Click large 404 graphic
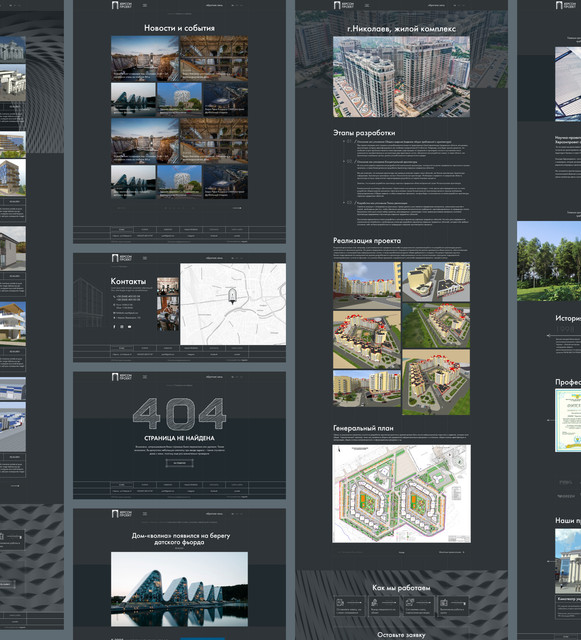581x640 pixels. tap(179, 413)
